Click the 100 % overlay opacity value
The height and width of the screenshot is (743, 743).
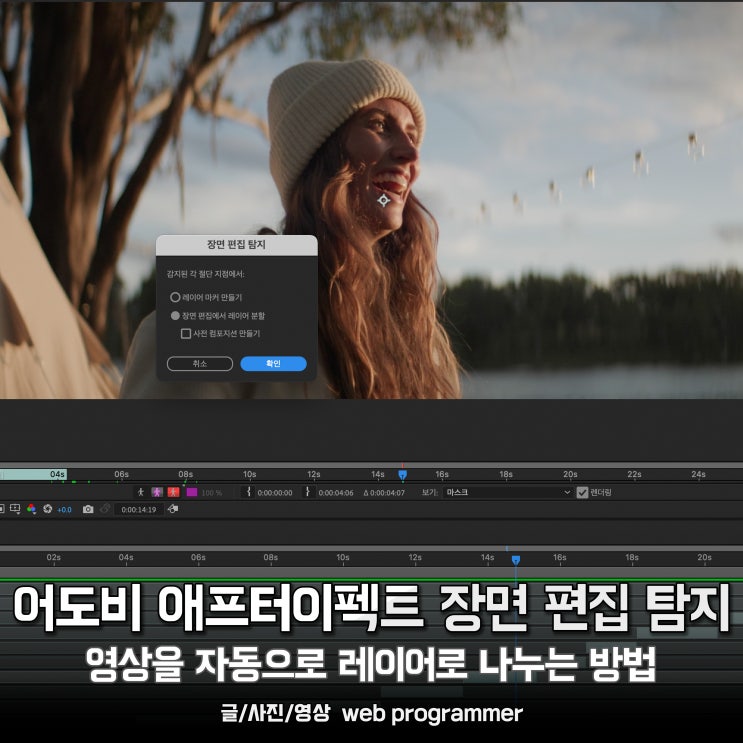(211, 493)
